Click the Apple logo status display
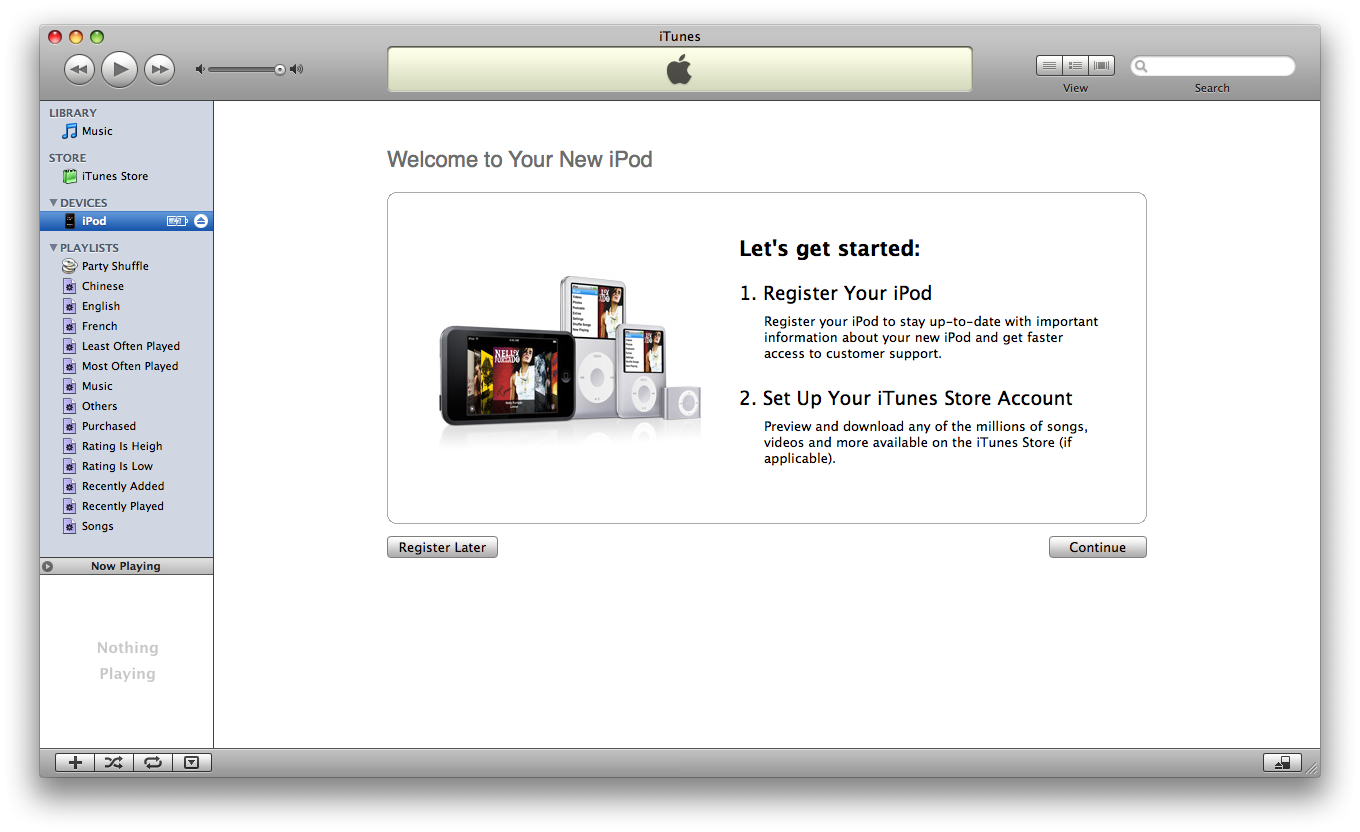This screenshot has width=1360, height=832. tap(680, 69)
